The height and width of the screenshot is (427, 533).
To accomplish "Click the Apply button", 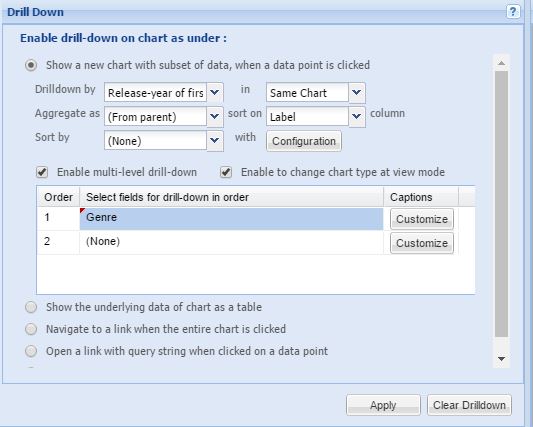I will pos(383,405).
